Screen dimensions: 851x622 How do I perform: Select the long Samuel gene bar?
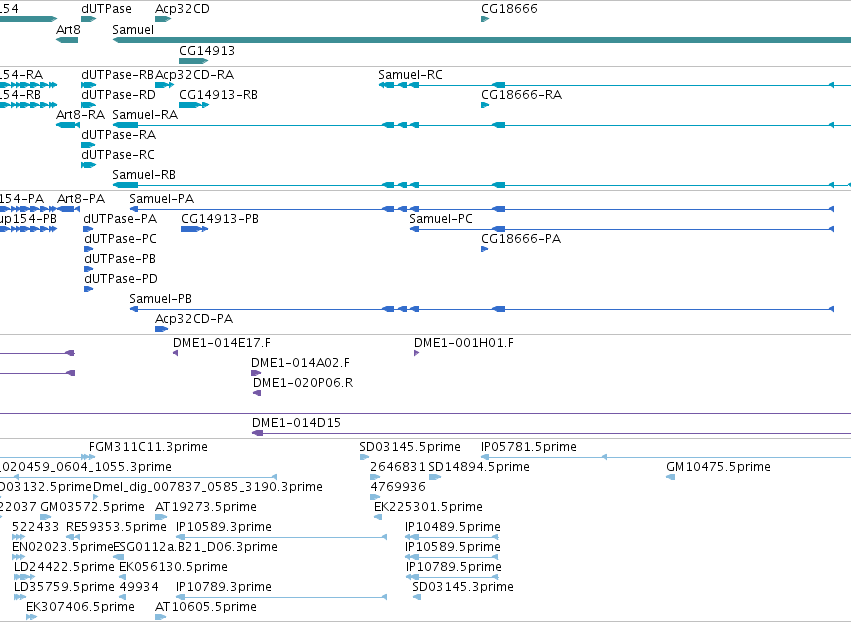(481, 40)
